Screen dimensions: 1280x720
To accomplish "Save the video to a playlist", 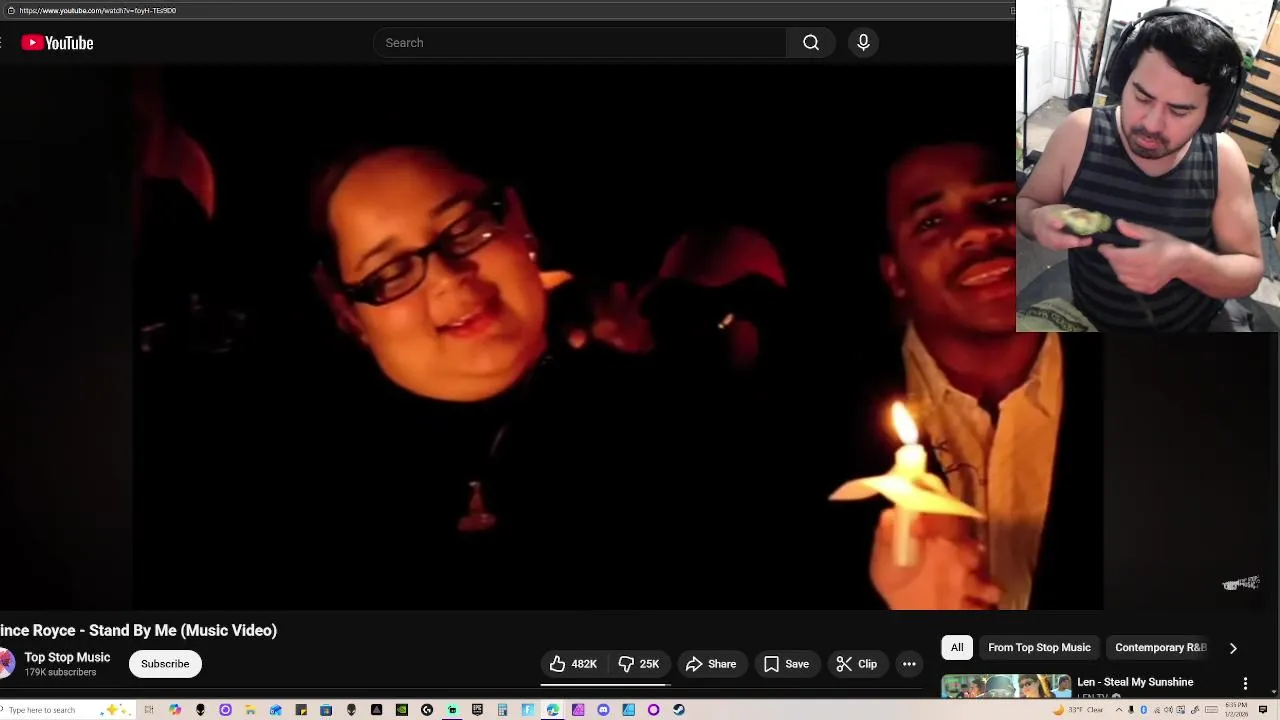I will click(x=786, y=664).
